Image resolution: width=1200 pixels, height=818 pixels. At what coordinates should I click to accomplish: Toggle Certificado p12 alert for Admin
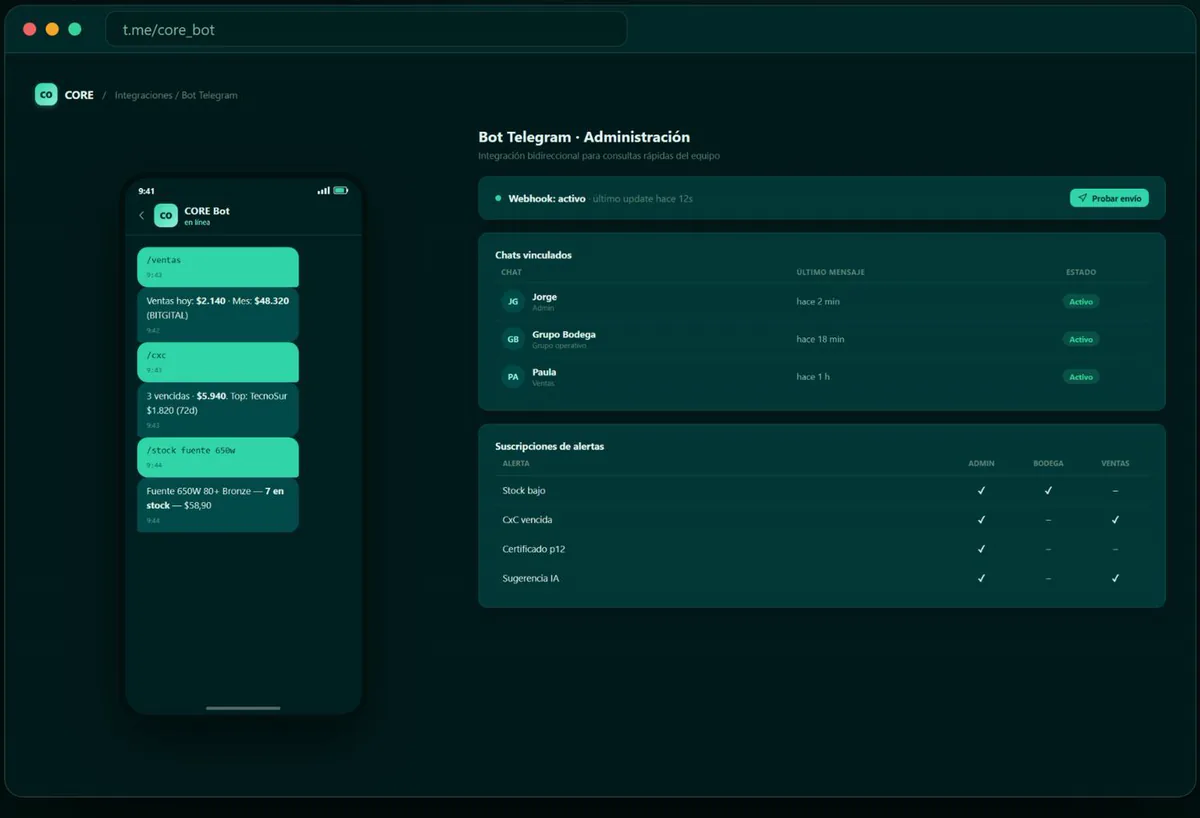pos(981,549)
